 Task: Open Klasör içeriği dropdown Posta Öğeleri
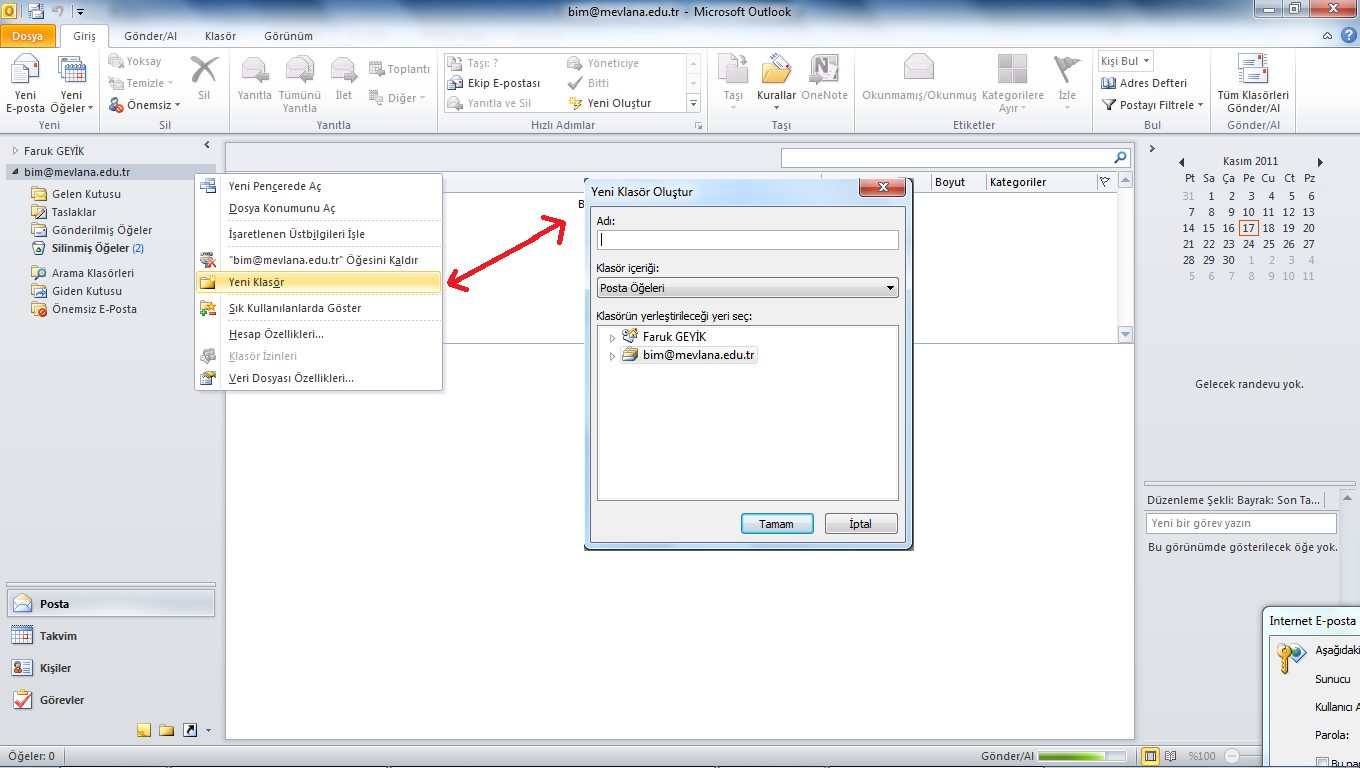click(x=748, y=288)
